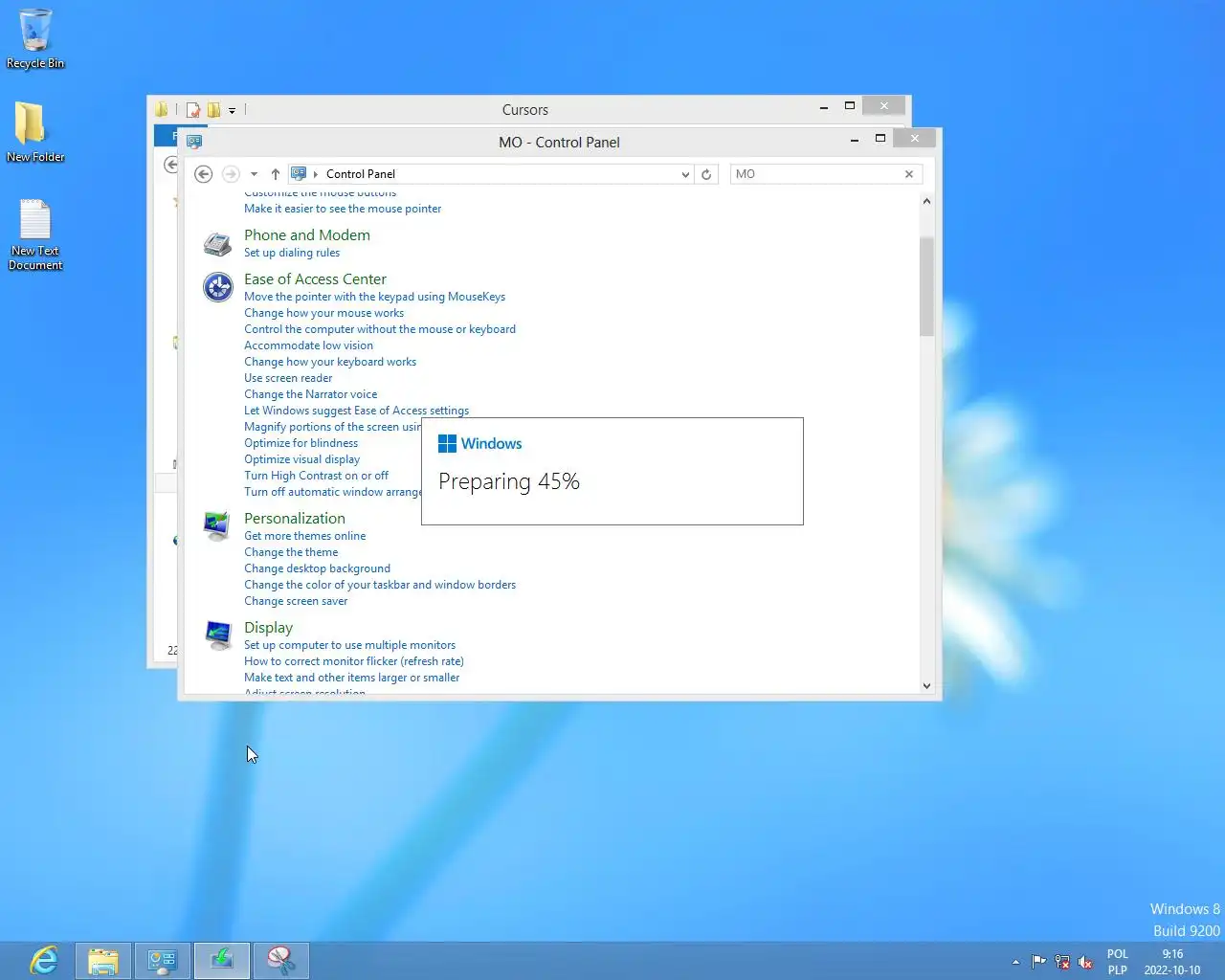Clear the MO search text with the X

point(909,174)
